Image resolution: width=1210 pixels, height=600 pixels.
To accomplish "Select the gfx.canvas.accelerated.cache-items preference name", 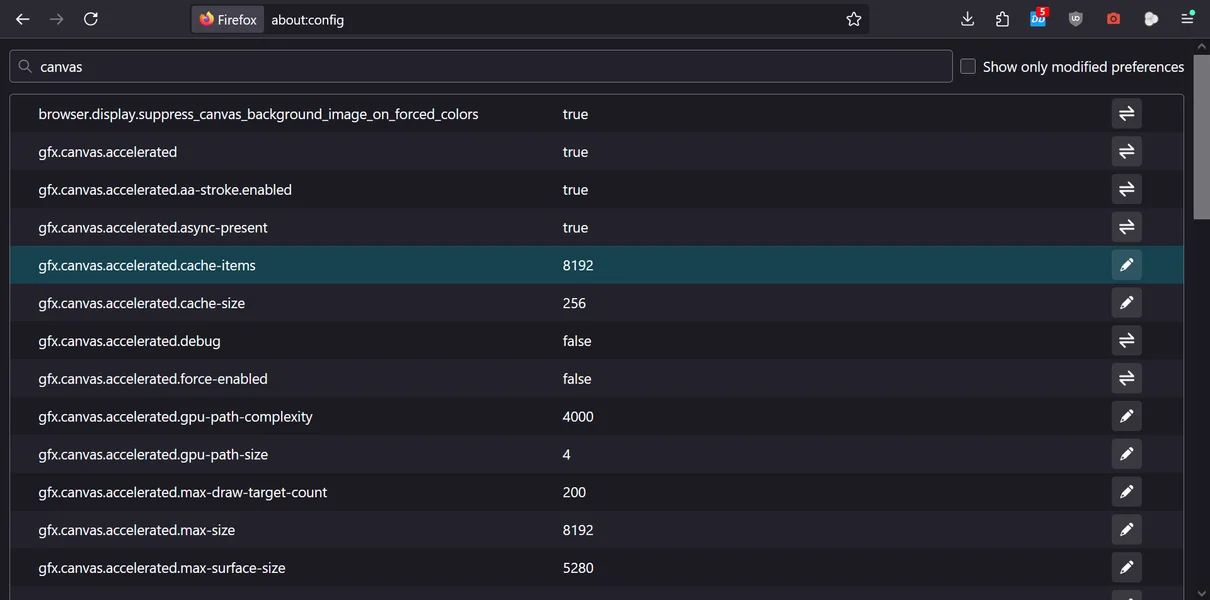I will [147, 265].
